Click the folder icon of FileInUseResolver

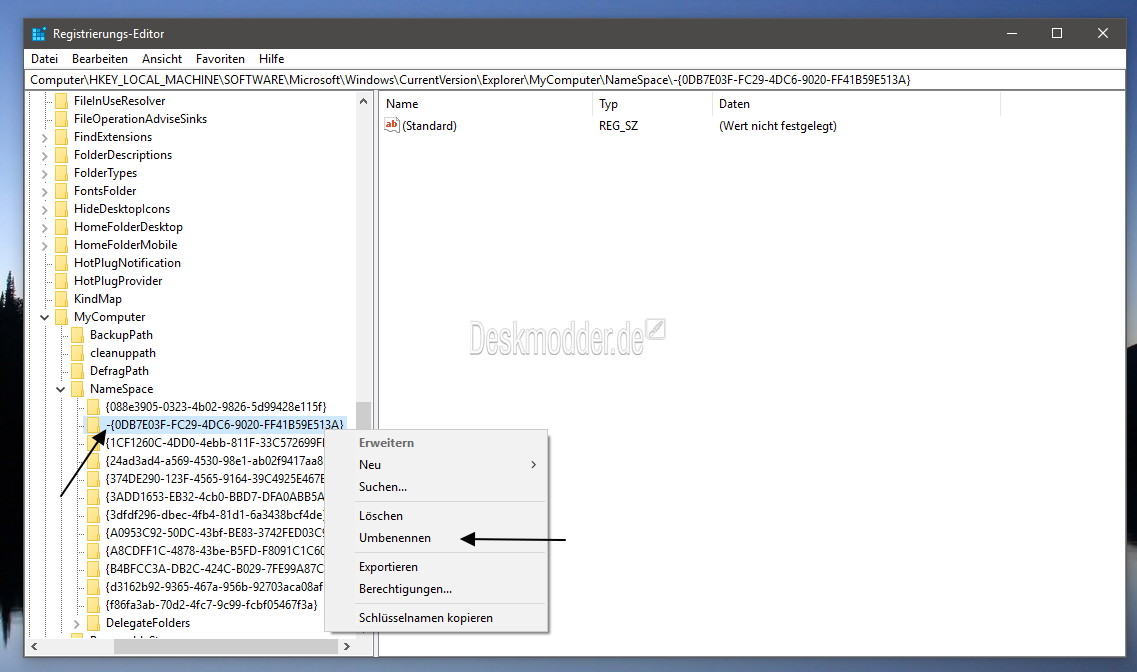[x=62, y=101]
